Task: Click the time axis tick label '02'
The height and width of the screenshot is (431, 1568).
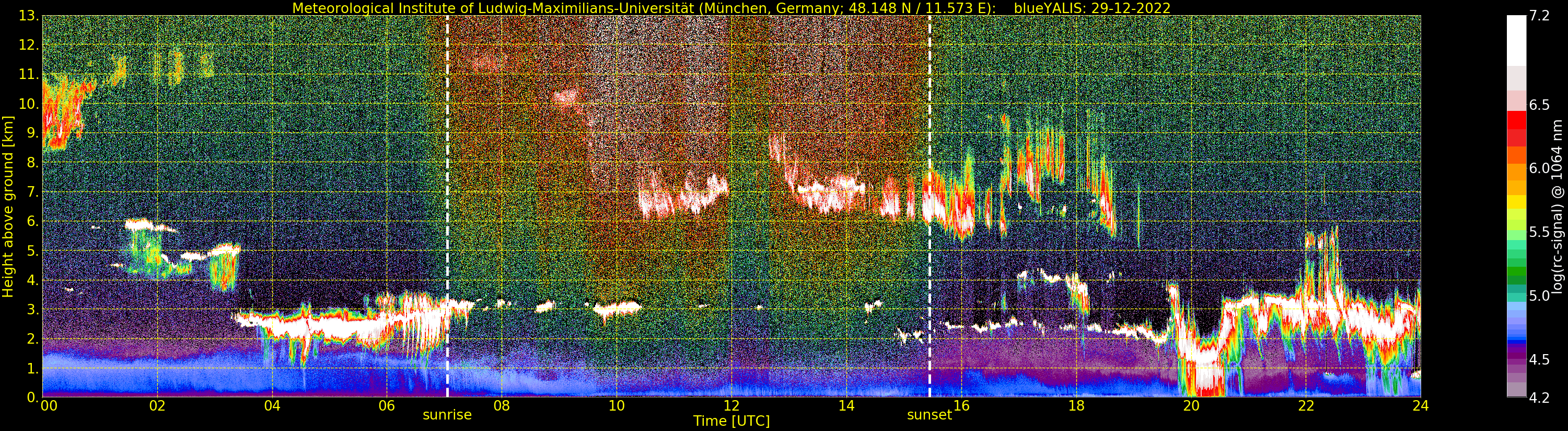Action: point(157,406)
